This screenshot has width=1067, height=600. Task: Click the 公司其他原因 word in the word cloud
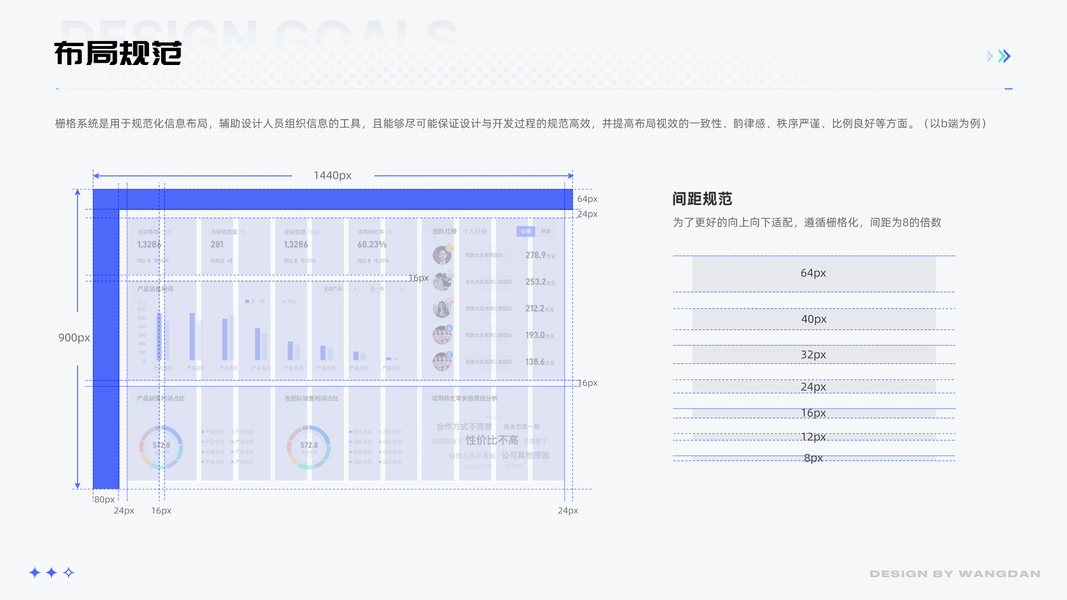pos(525,455)
